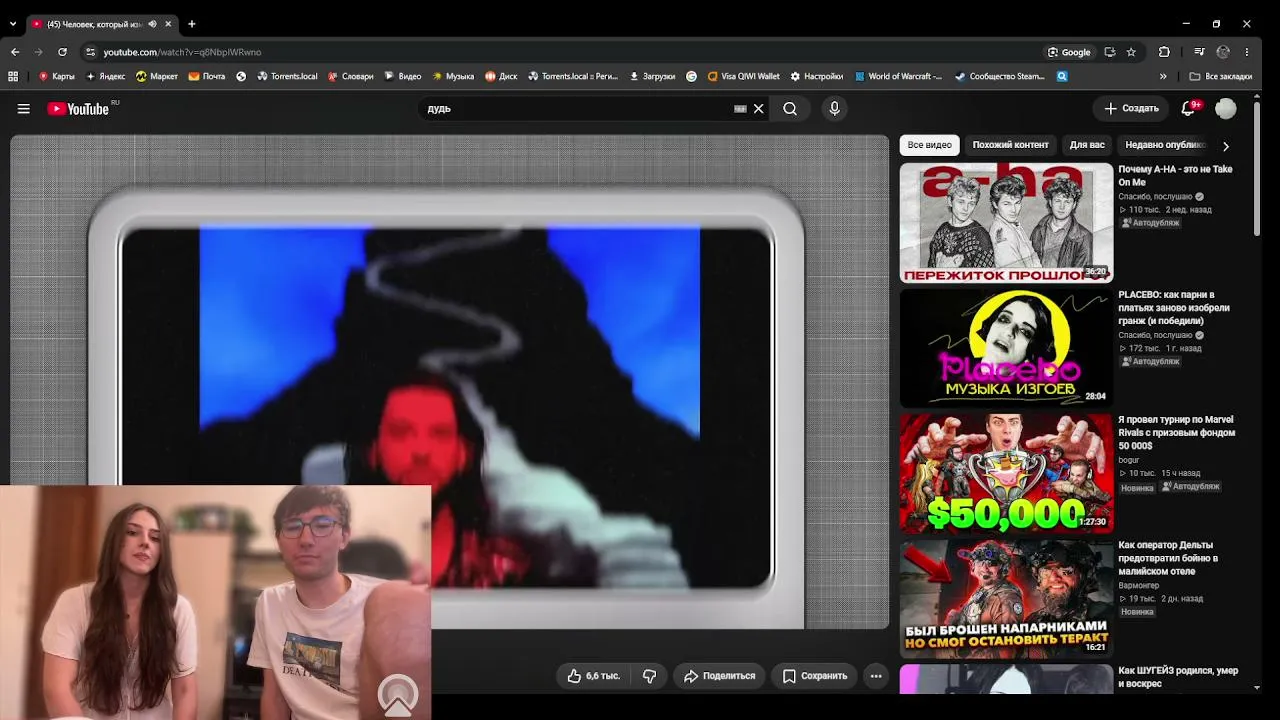Select the 'Недавно опублик...' chip

(x=1165, y=145)
